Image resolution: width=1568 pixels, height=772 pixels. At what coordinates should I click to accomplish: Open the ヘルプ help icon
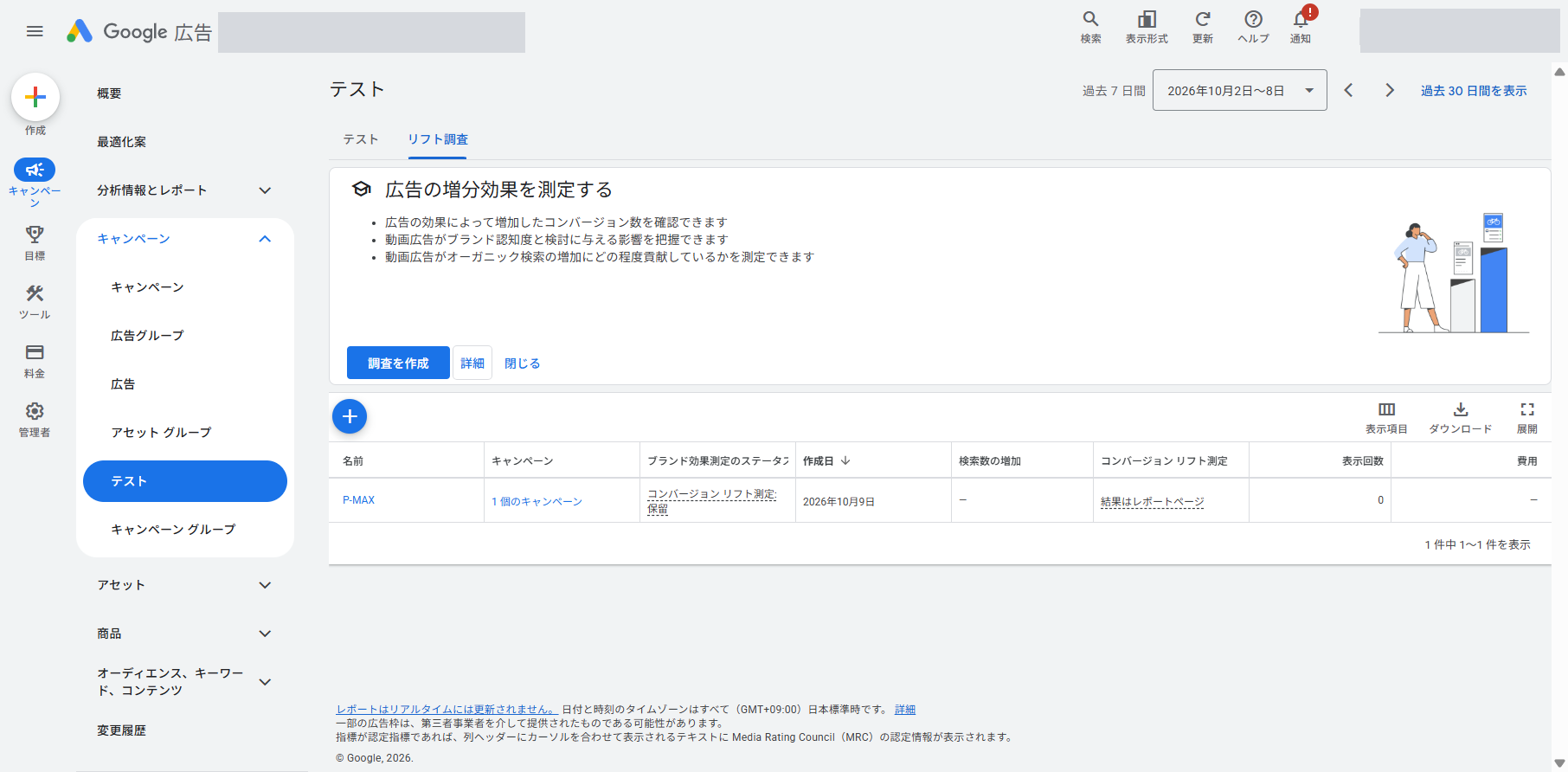(1253, 19)
